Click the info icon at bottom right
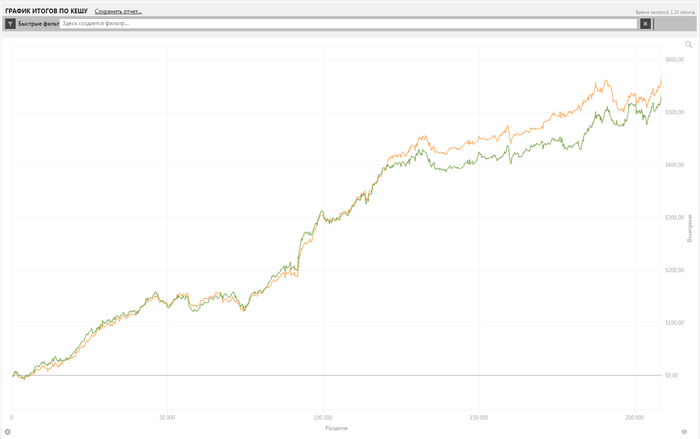The image size is (700, 439). click(x=684, y=432)
